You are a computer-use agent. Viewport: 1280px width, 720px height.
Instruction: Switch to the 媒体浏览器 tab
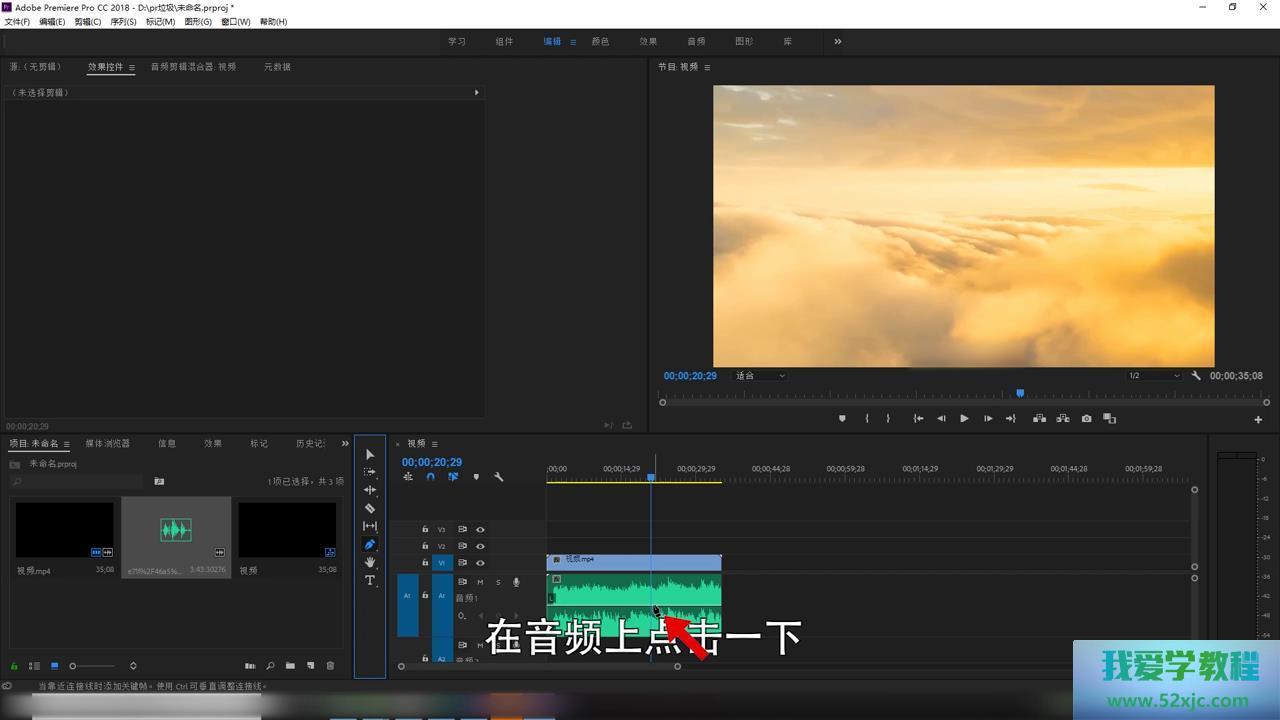(x=107, y=443)
